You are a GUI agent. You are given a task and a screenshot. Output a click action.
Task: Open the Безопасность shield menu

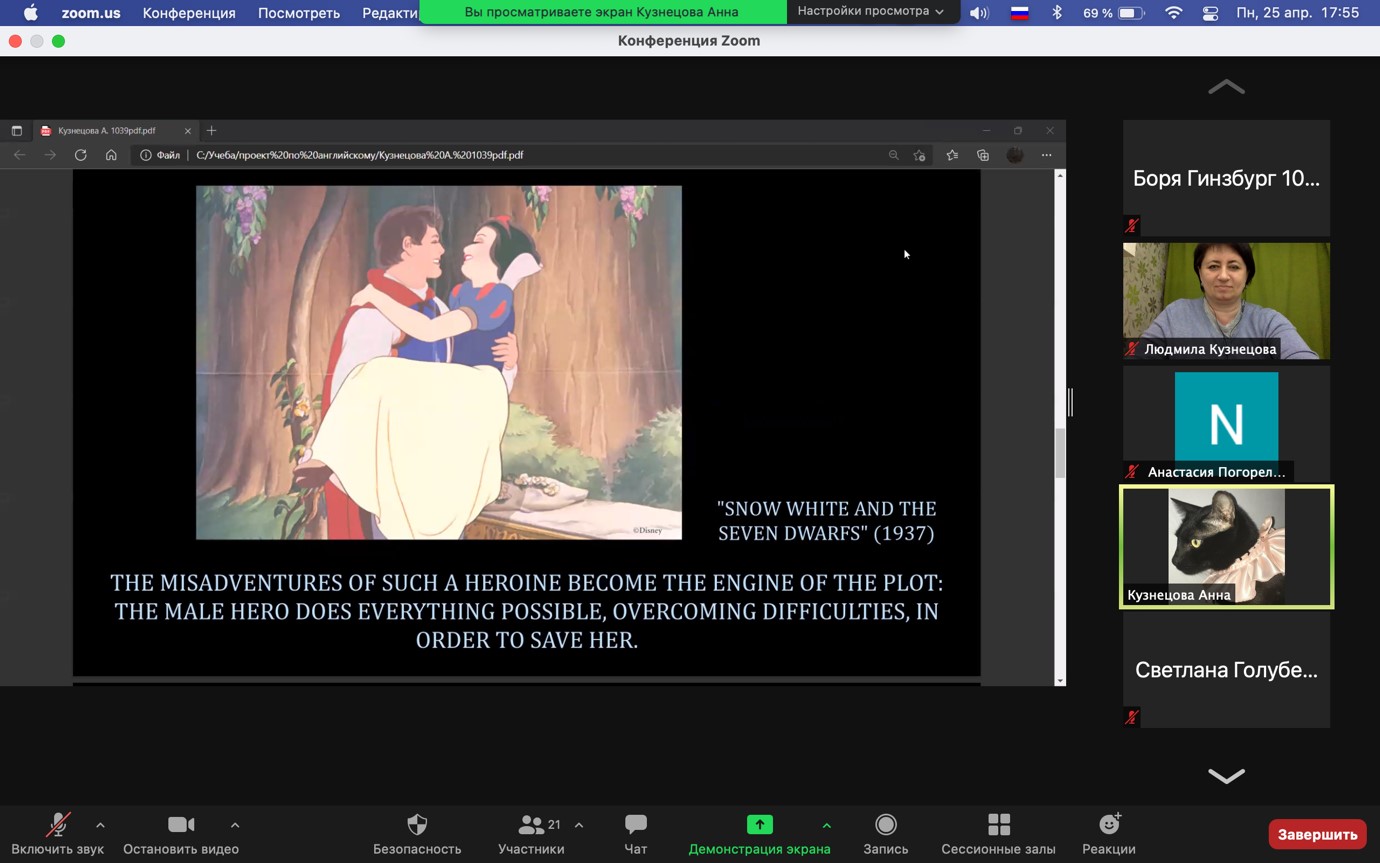point(417,834)
